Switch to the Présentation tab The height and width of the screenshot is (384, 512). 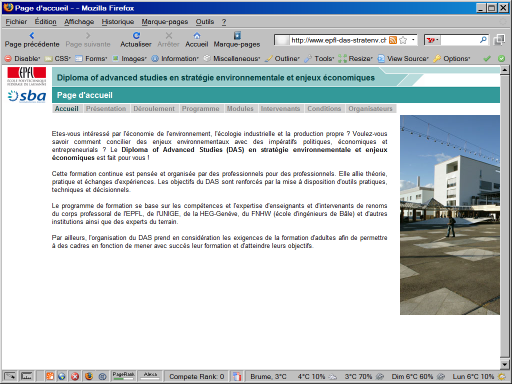point(106,109)
